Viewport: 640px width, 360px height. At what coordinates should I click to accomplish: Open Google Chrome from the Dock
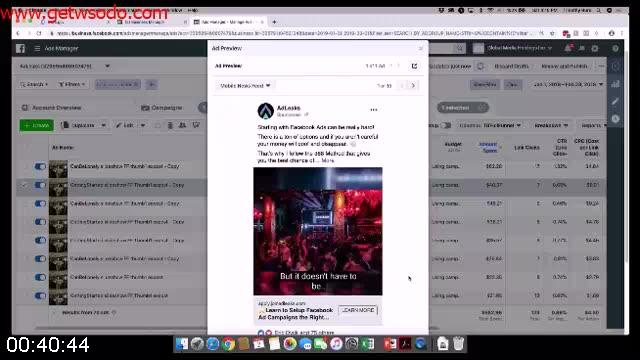click(x=228, y=344)
